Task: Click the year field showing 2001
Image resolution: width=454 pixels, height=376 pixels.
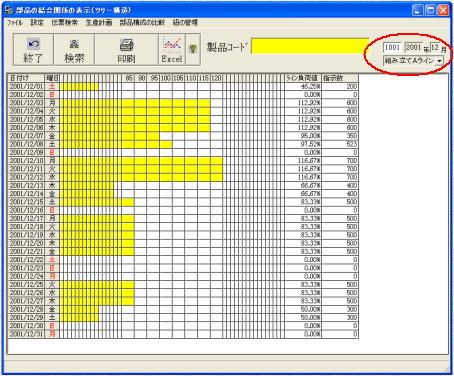Action: click(x=413, y=48)
